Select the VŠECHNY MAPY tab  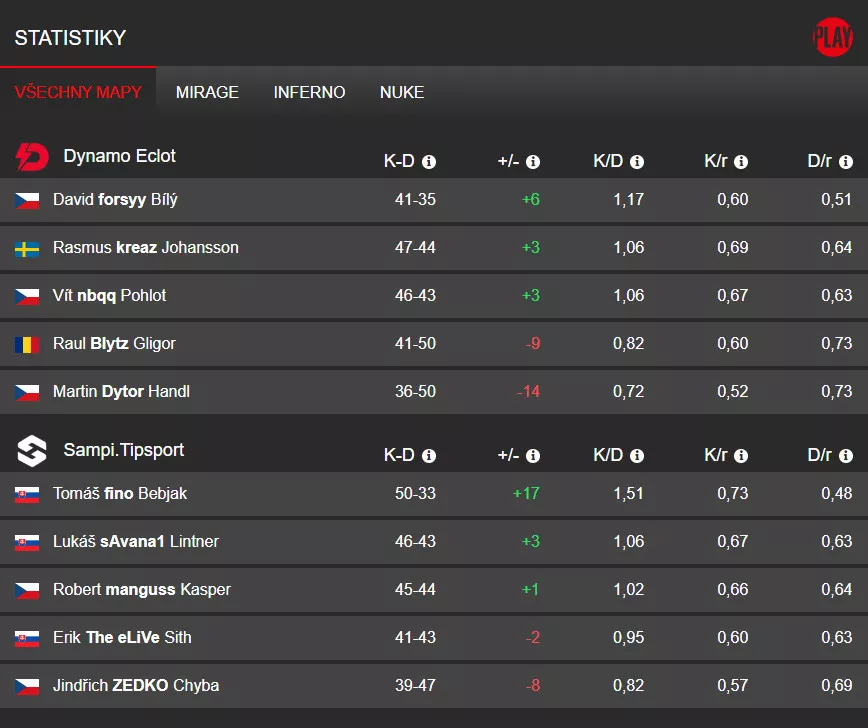point(78,92)
